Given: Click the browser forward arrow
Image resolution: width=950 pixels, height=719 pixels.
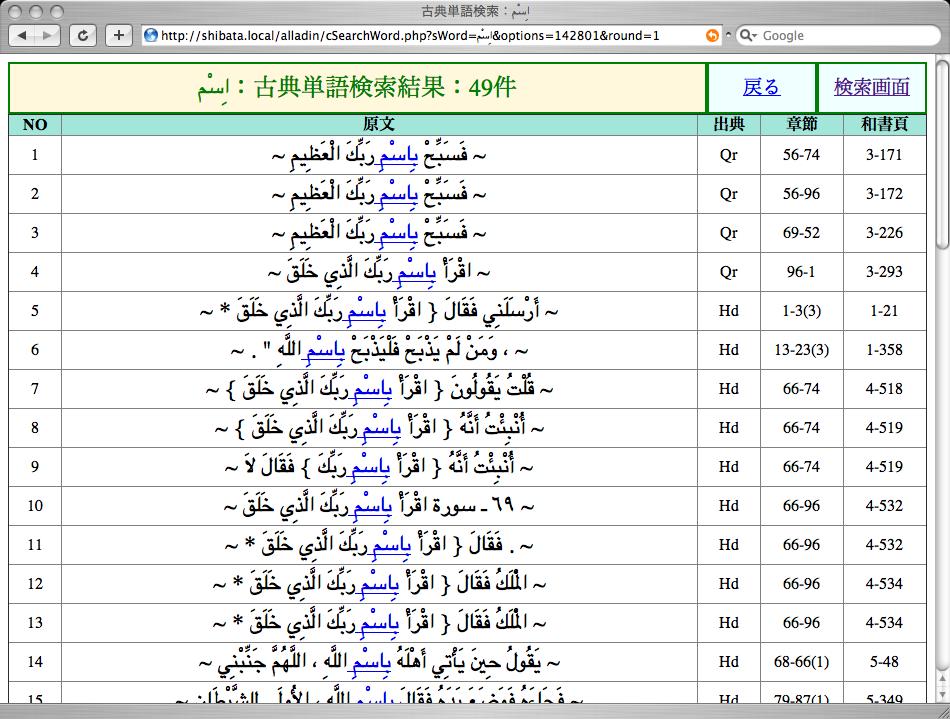Looking at the screenshot, I should (x=47, y=35).
